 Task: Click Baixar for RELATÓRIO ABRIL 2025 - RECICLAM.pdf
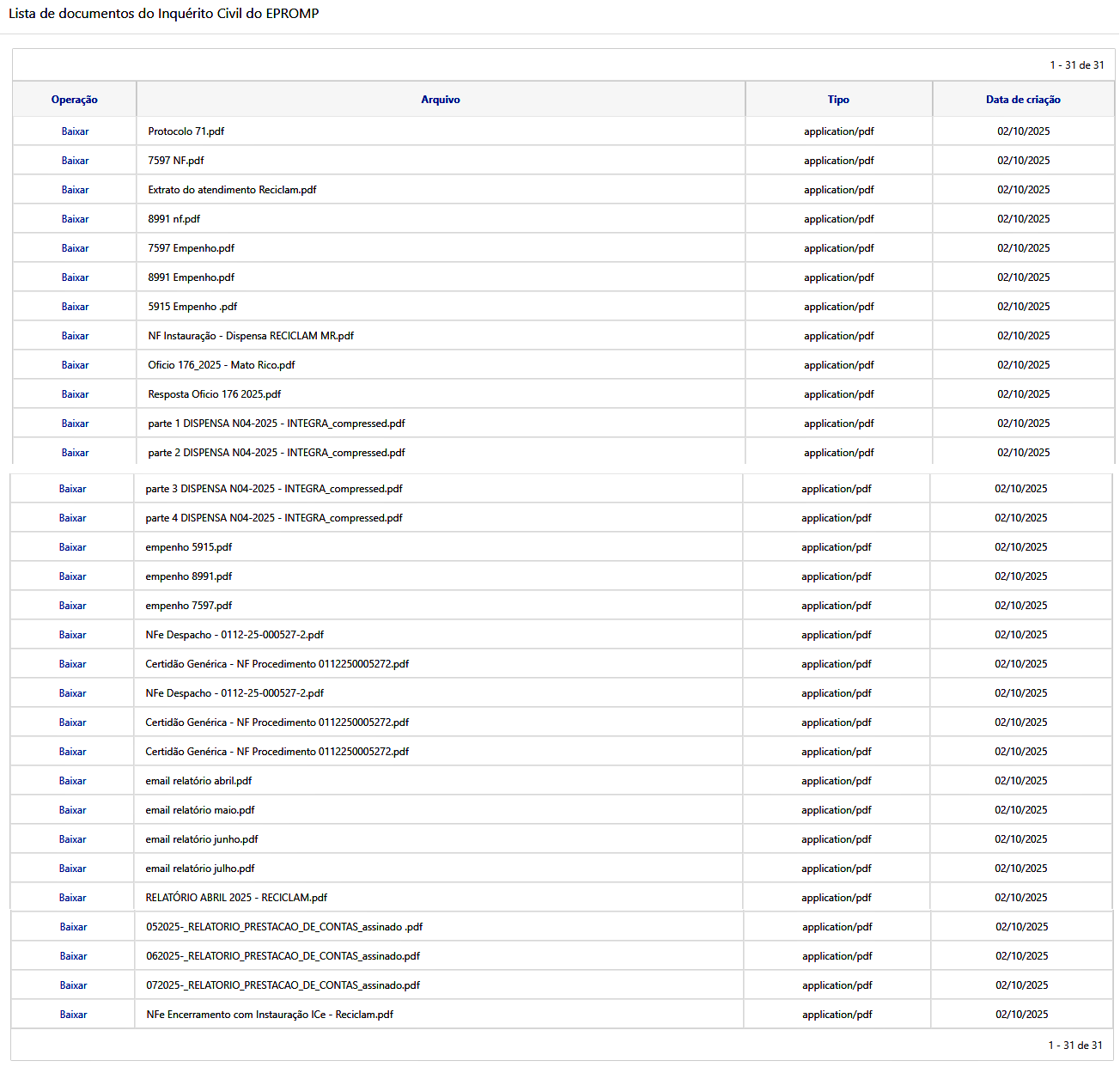coord(72,898)
